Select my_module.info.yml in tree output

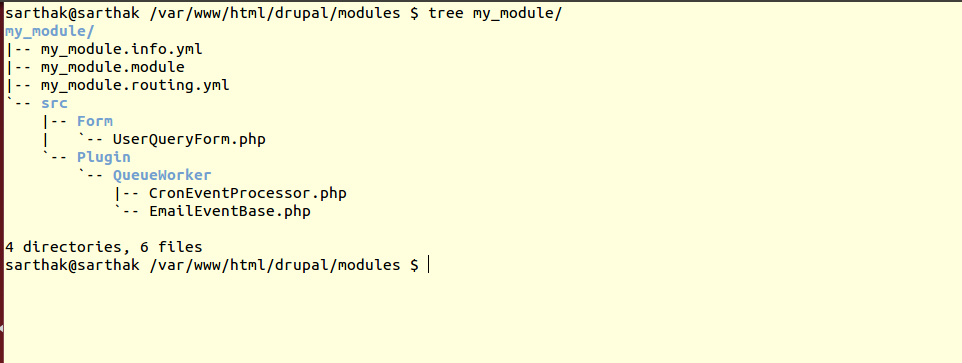tap(121, 49)
